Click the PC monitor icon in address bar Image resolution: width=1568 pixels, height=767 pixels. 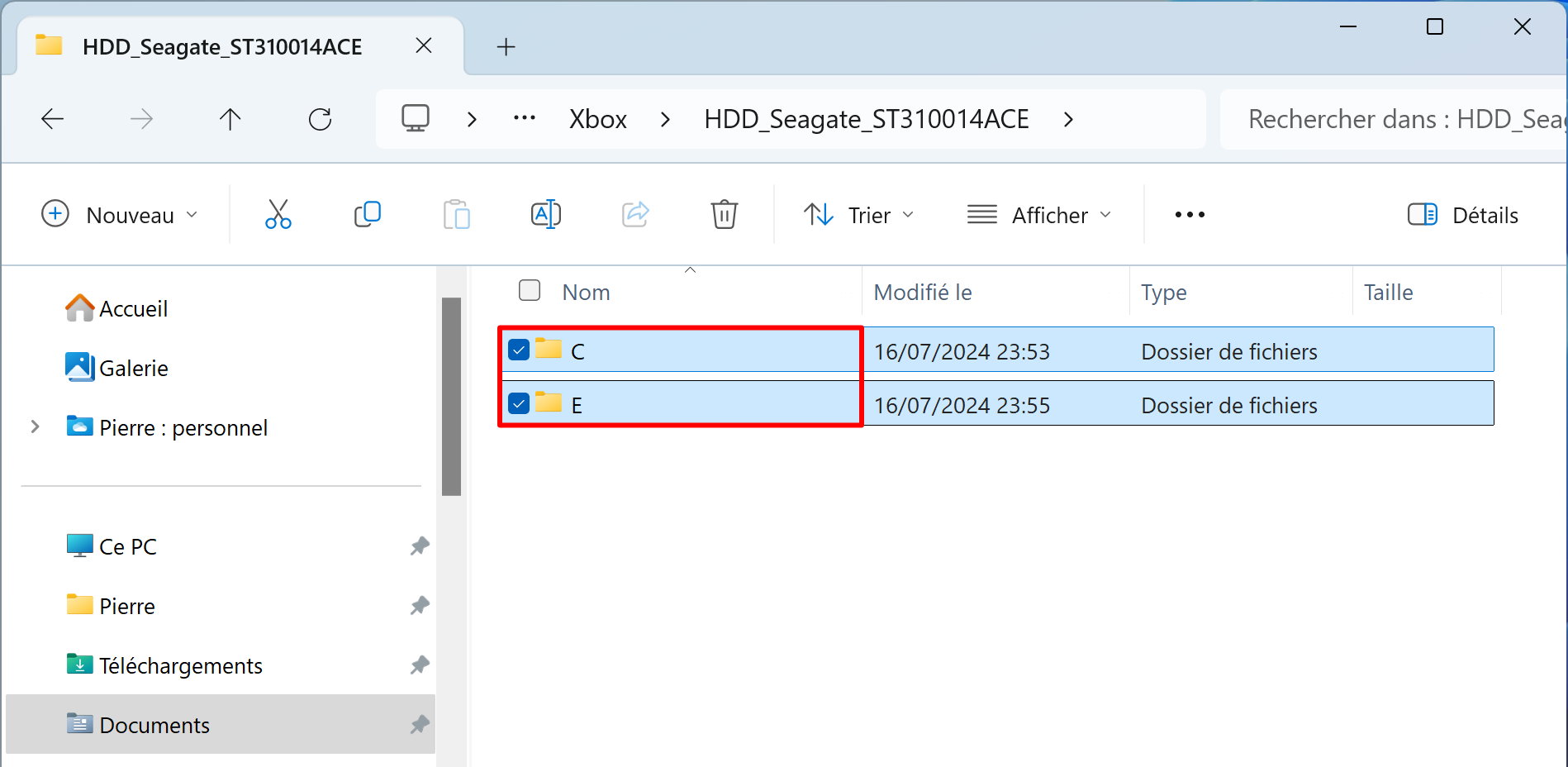click(x=416, y=118)
